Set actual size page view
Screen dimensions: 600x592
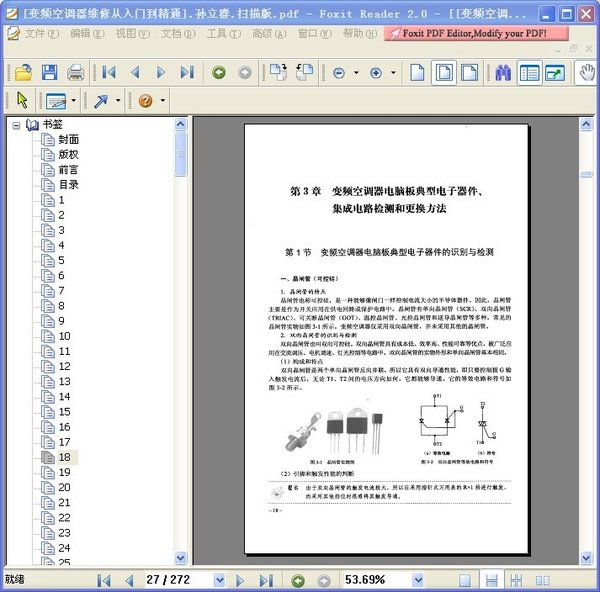click(417, 72)
